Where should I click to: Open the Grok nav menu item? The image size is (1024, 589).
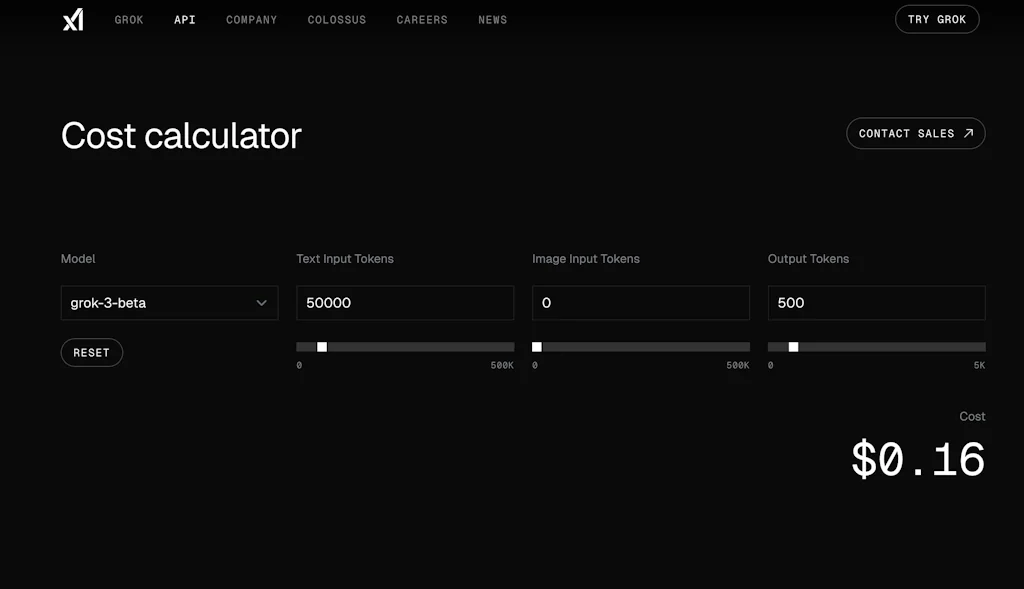(x=129, y=20)
